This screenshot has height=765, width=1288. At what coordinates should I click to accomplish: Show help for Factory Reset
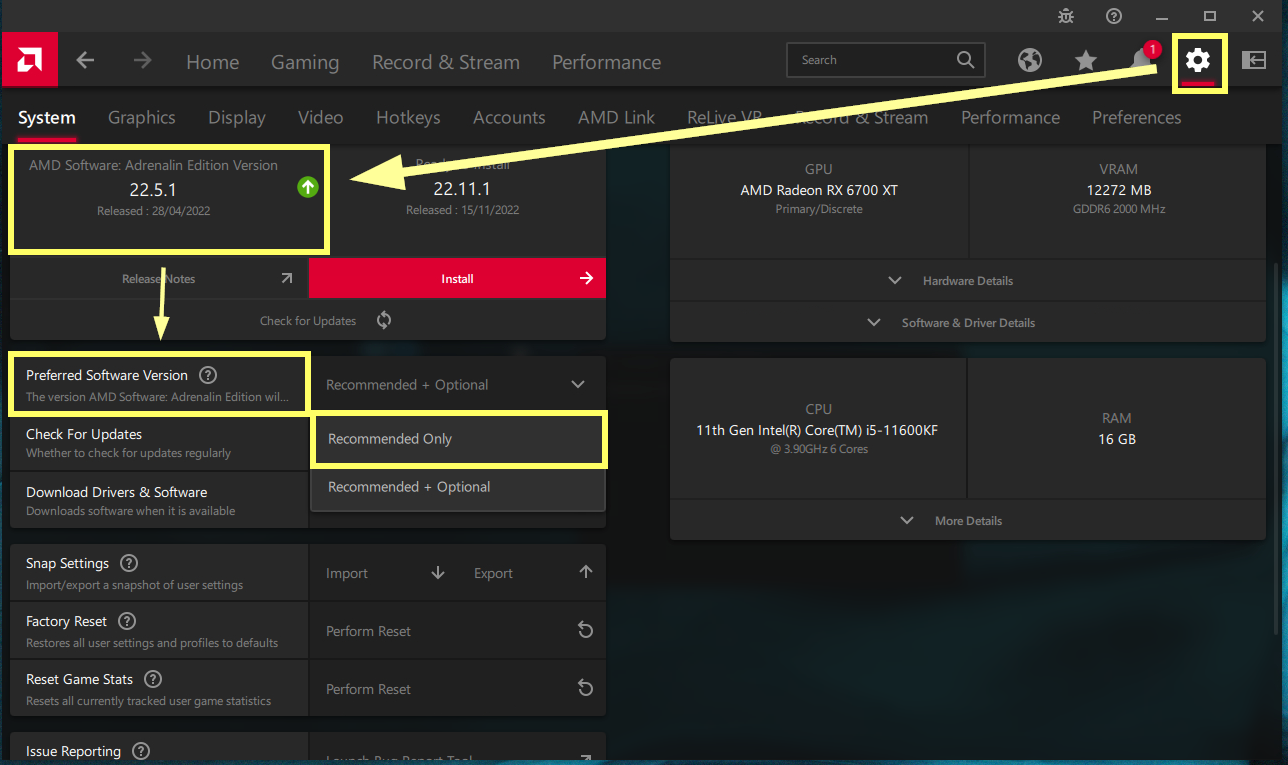tap(126, 621)
